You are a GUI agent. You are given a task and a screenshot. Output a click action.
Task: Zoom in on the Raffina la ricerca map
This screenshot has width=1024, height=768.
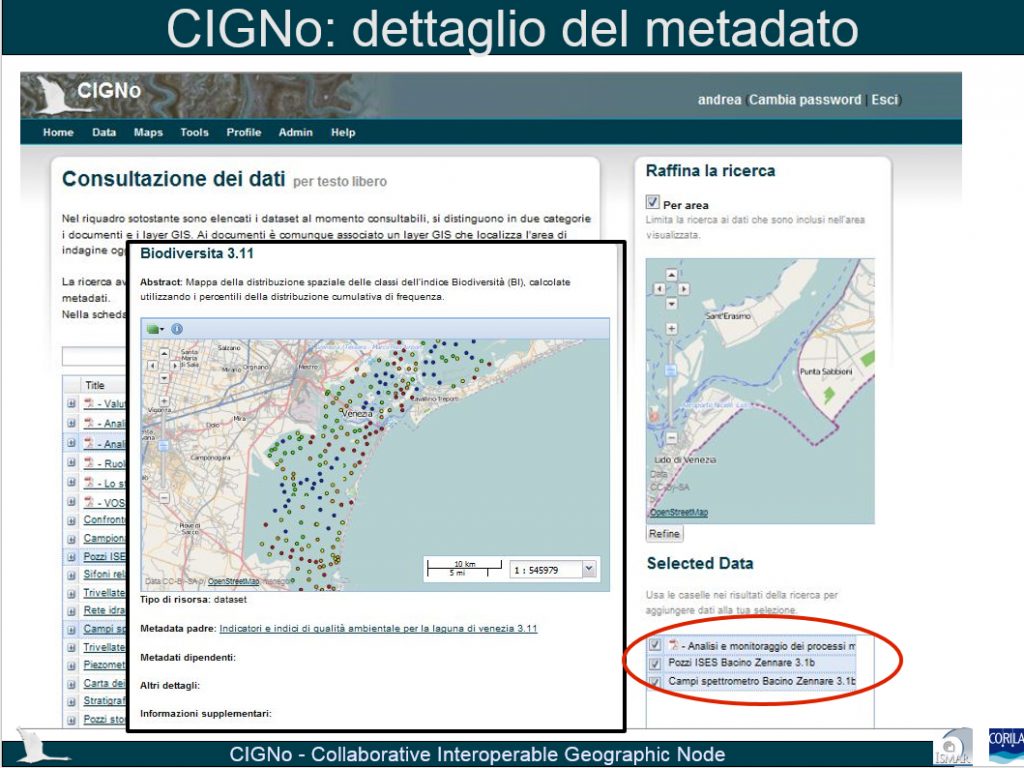coord(671,328)
